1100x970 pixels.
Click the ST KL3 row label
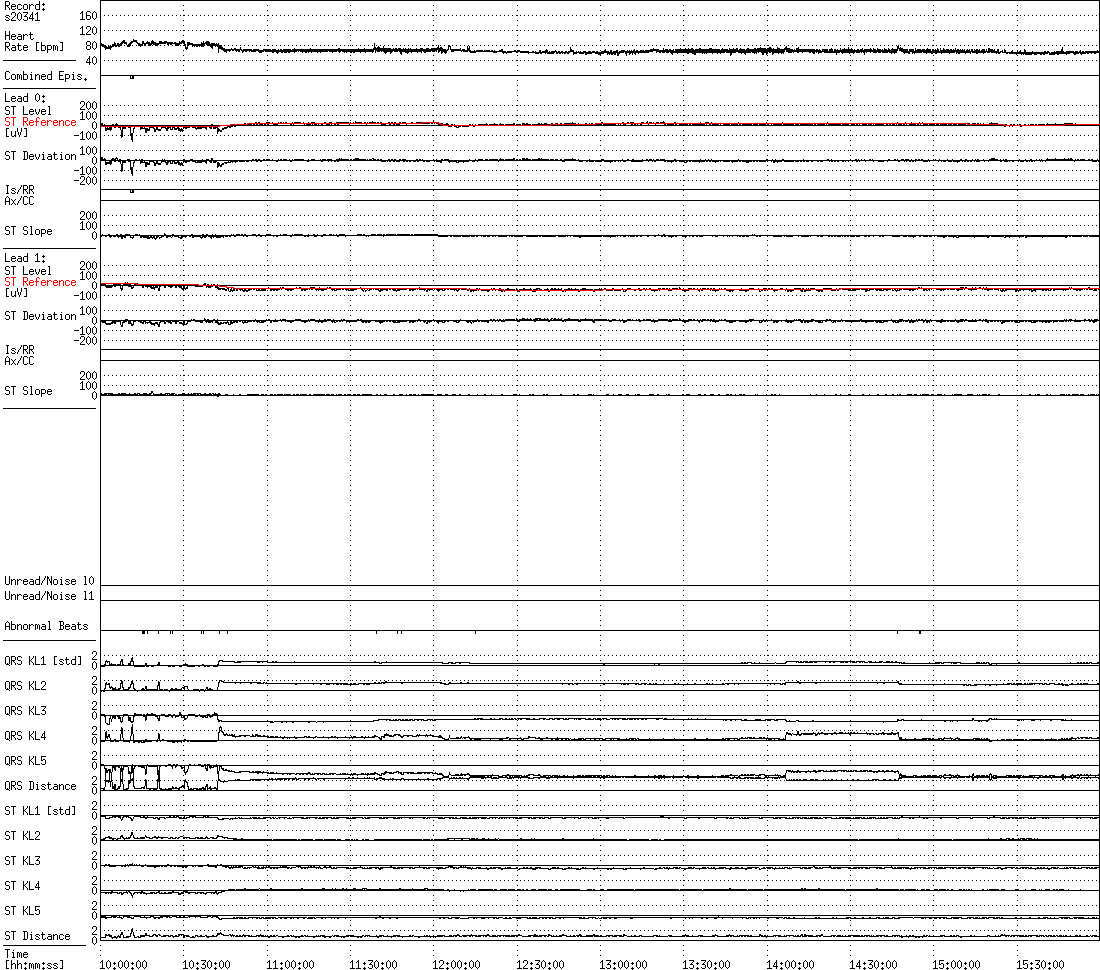tap(23, 861)
